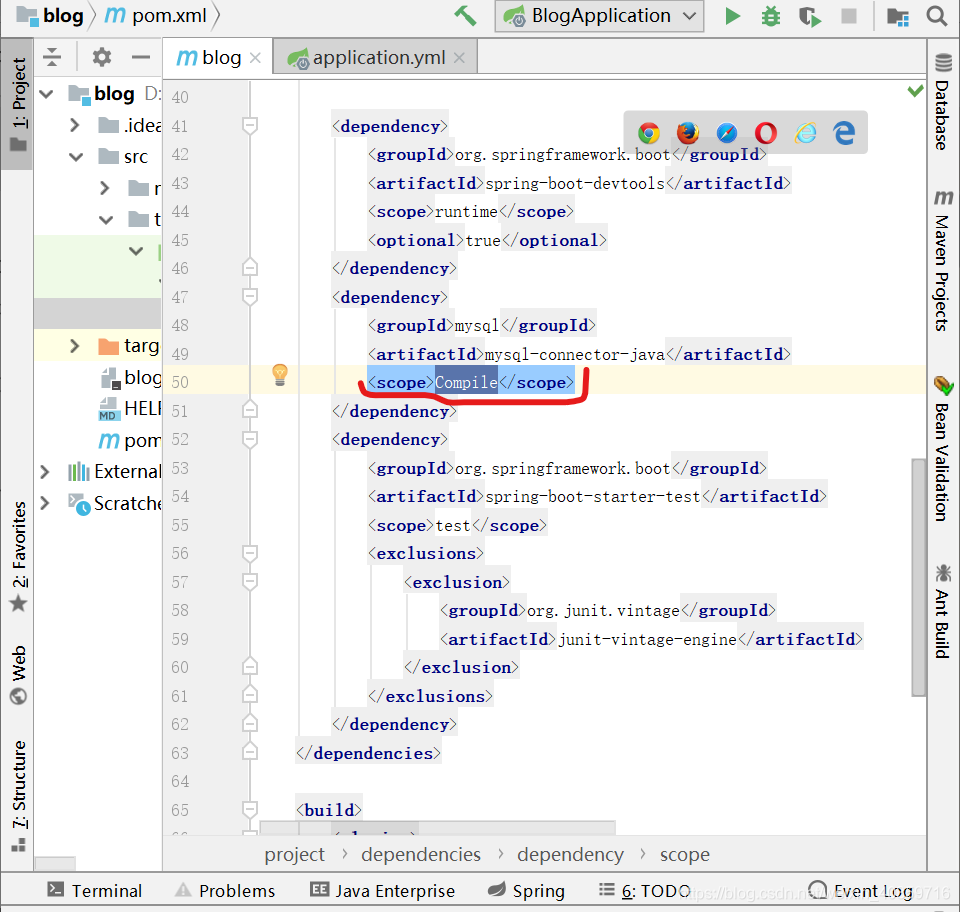Click dependencies in the breadcrumb bar
Viewport: 960px width, 912px height.
point(420,854)
